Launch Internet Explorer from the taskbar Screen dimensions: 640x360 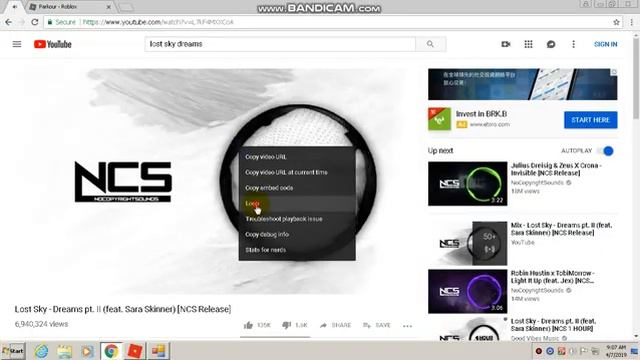(x=41, y=351)
